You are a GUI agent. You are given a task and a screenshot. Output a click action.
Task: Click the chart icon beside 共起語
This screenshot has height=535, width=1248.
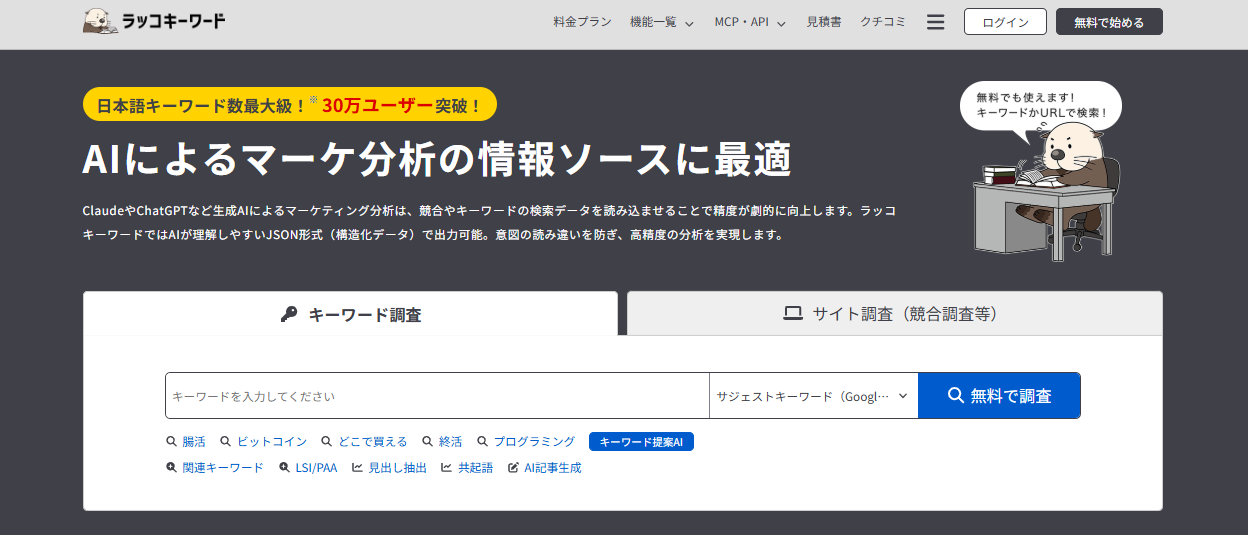pyautogui.click(x=446, y=467)
